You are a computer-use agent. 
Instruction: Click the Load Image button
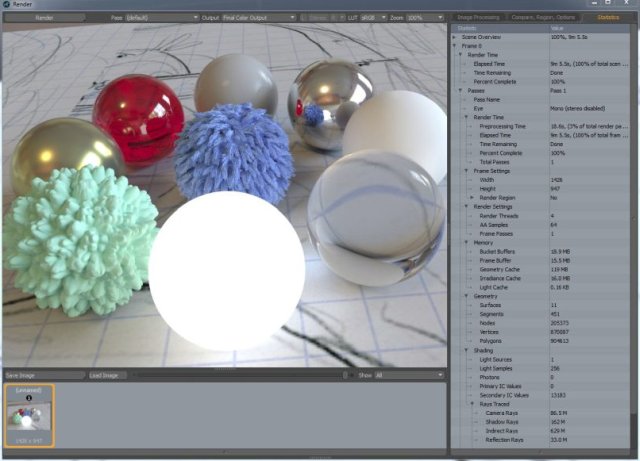coord(104,375)
